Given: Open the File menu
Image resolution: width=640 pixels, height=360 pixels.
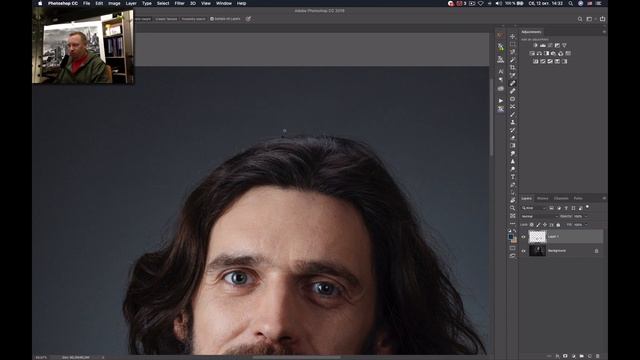Looking at the screenshot, I should [87, 3].
